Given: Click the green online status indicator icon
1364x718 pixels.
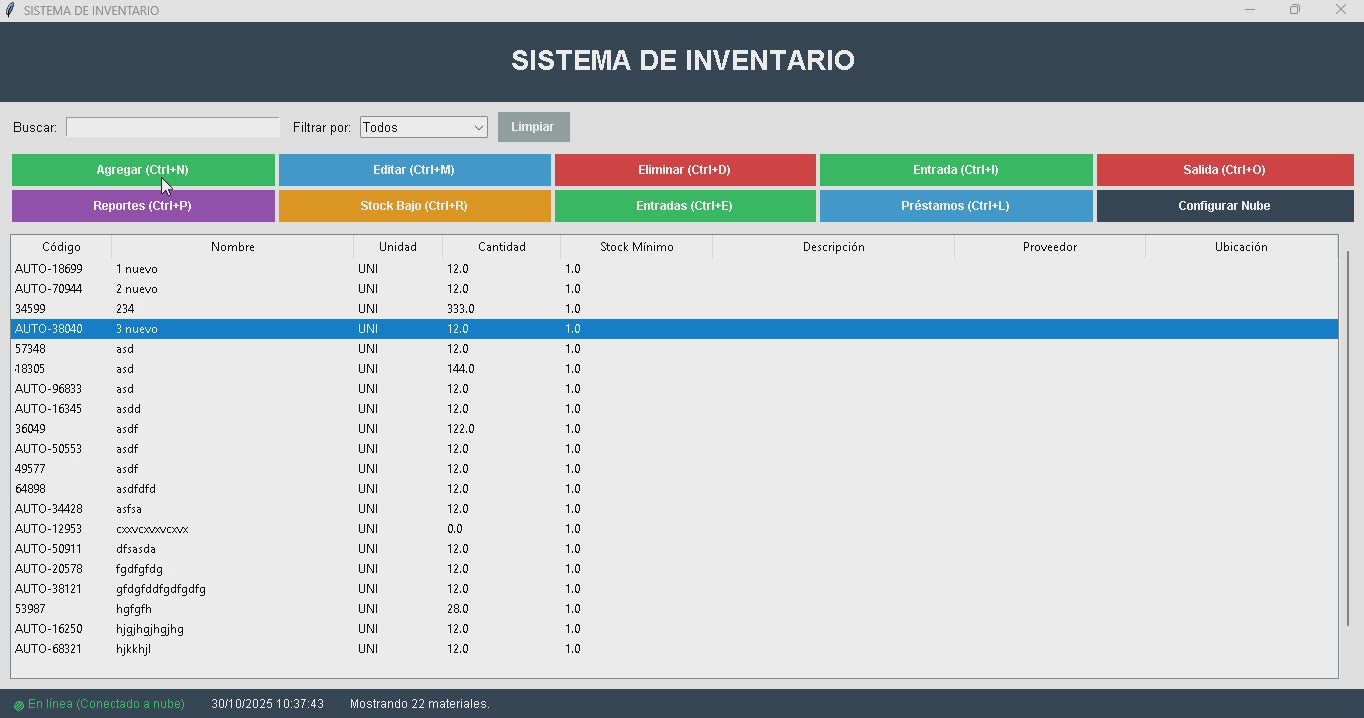Looking at the screenshot, I should coord(18,705).
